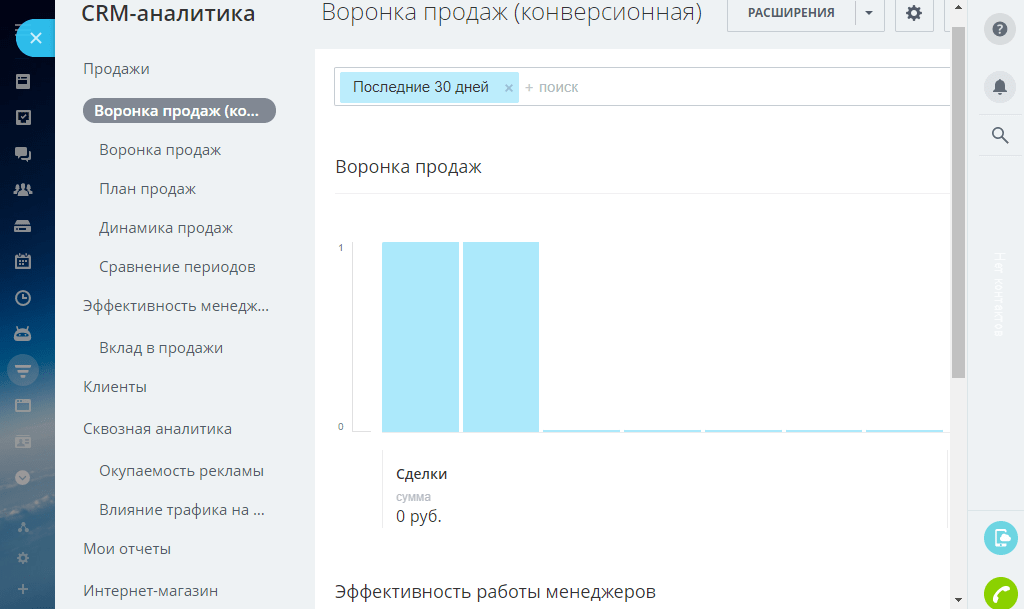Expand the Расширения dropdown arrow

tap(869, 13)
